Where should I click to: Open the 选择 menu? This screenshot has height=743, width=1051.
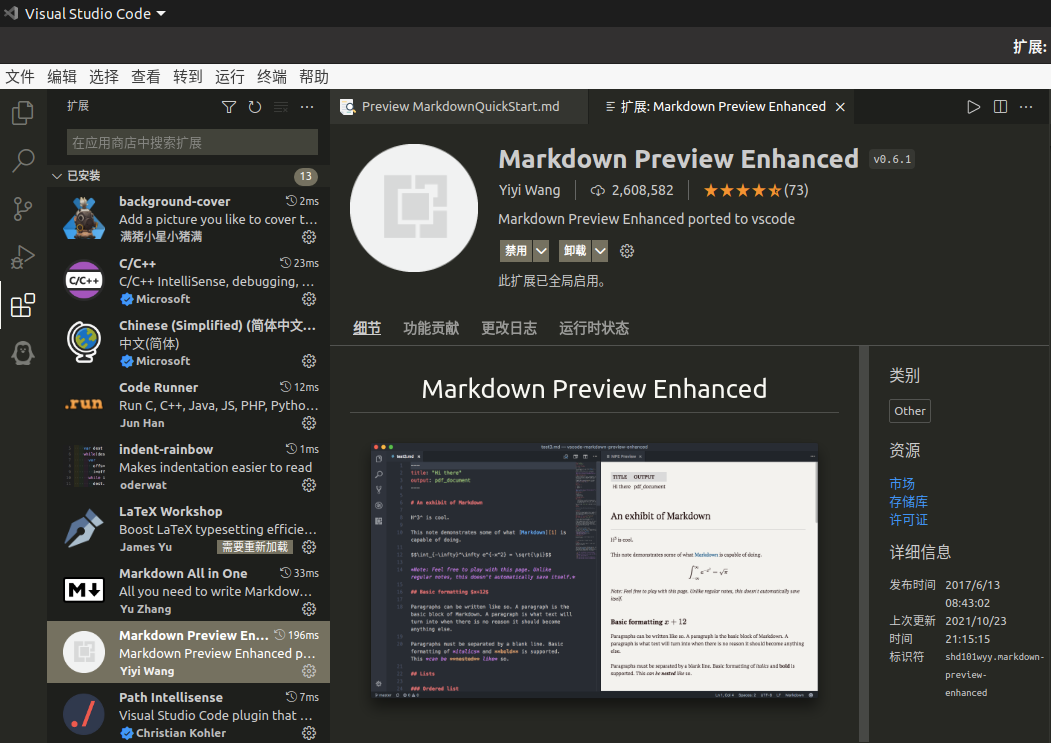pyautogui.click(x=104, y=77)
